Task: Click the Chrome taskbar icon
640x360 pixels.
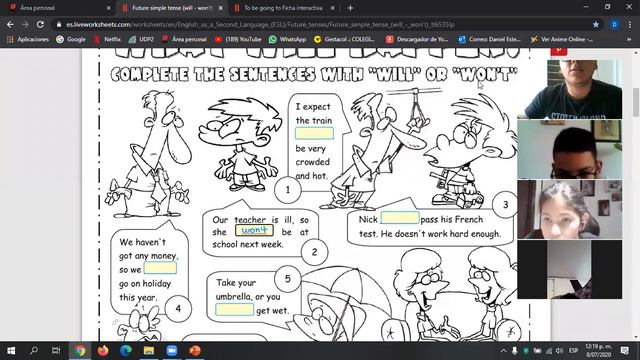Action: pos(80,351)
